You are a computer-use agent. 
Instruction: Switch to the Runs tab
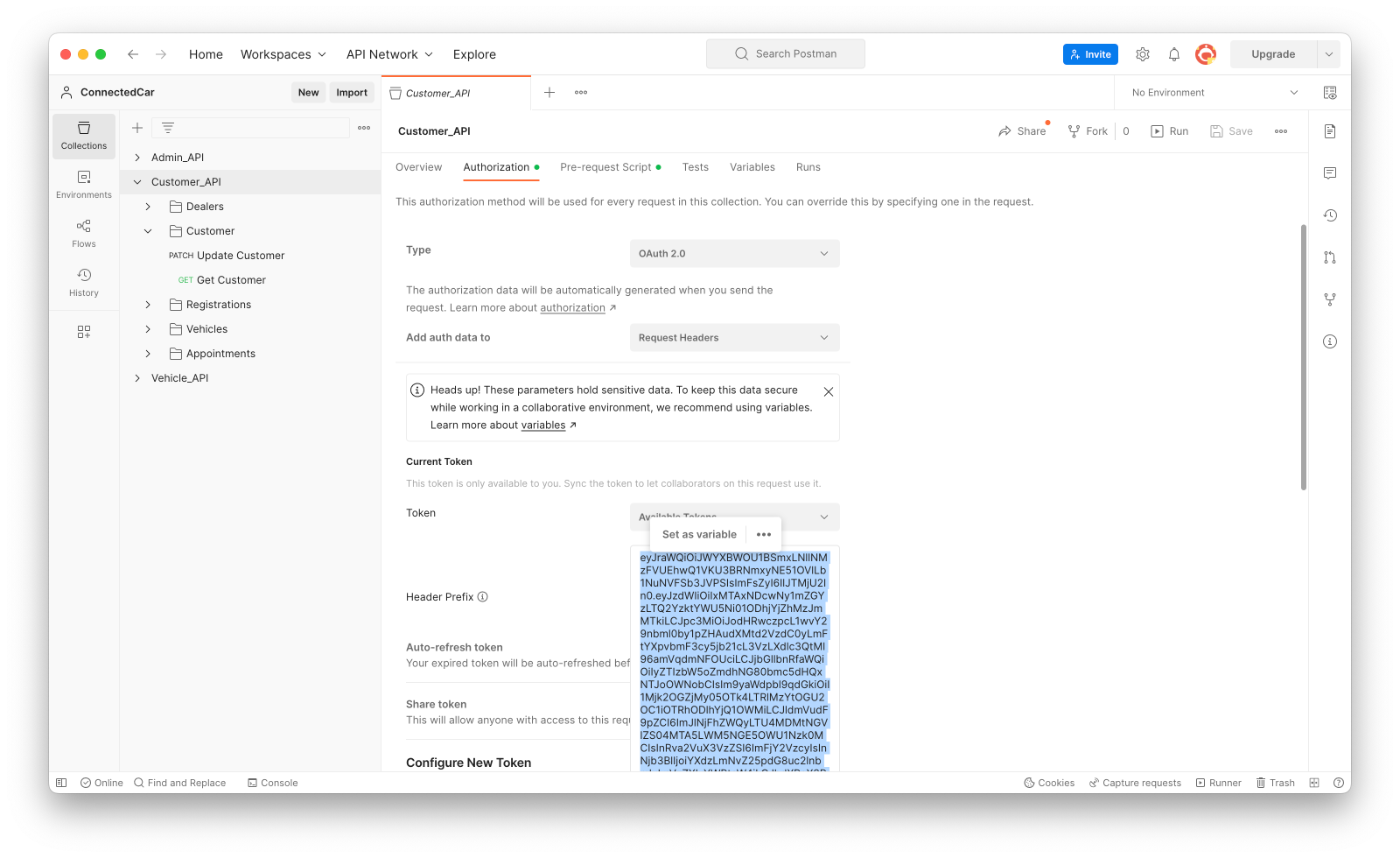pyautogui.click(x=808, y=167)
